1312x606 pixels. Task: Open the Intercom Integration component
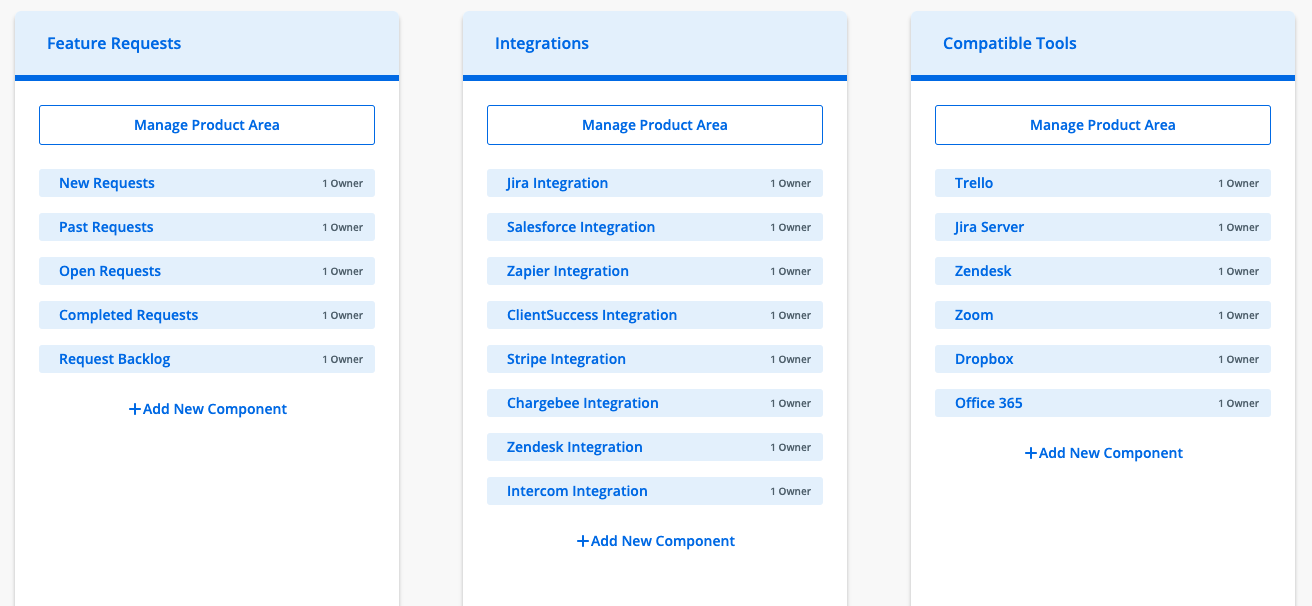coord(577,491)
